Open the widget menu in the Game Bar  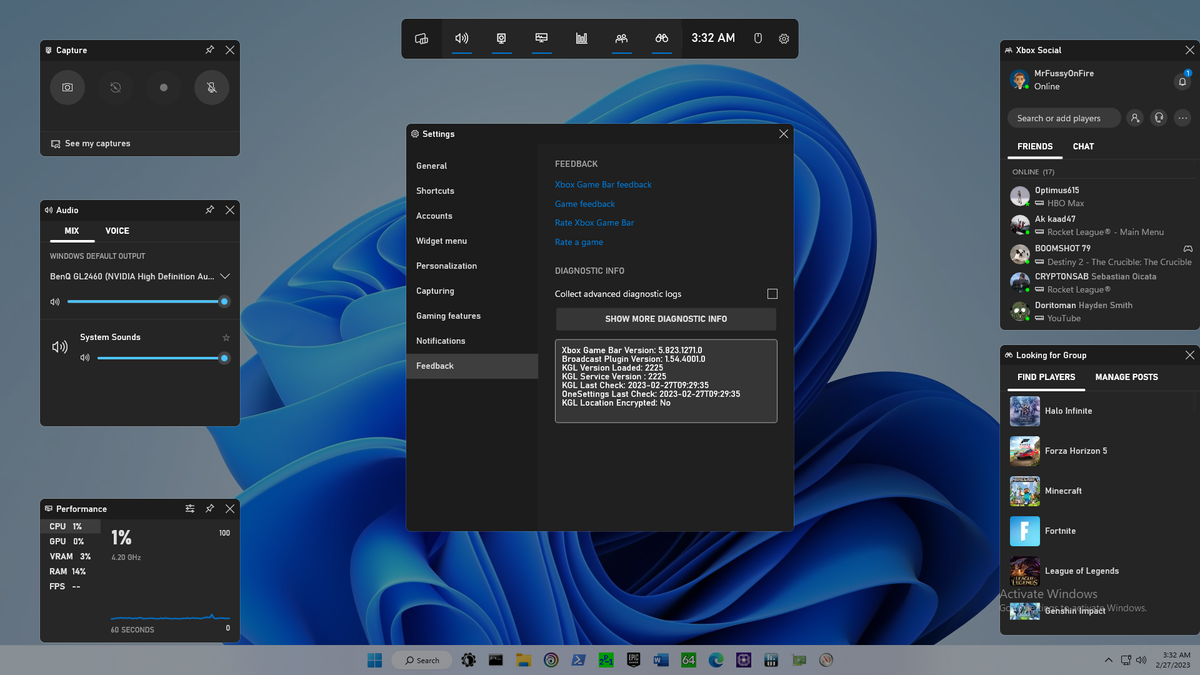[x=421, y=38]
